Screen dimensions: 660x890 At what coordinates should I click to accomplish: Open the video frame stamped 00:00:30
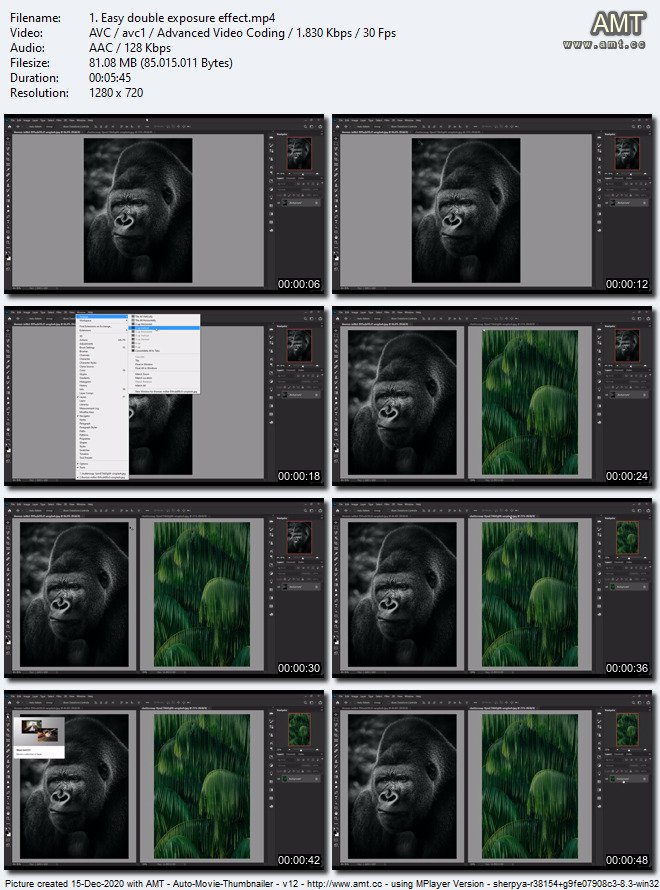[164, 588]
